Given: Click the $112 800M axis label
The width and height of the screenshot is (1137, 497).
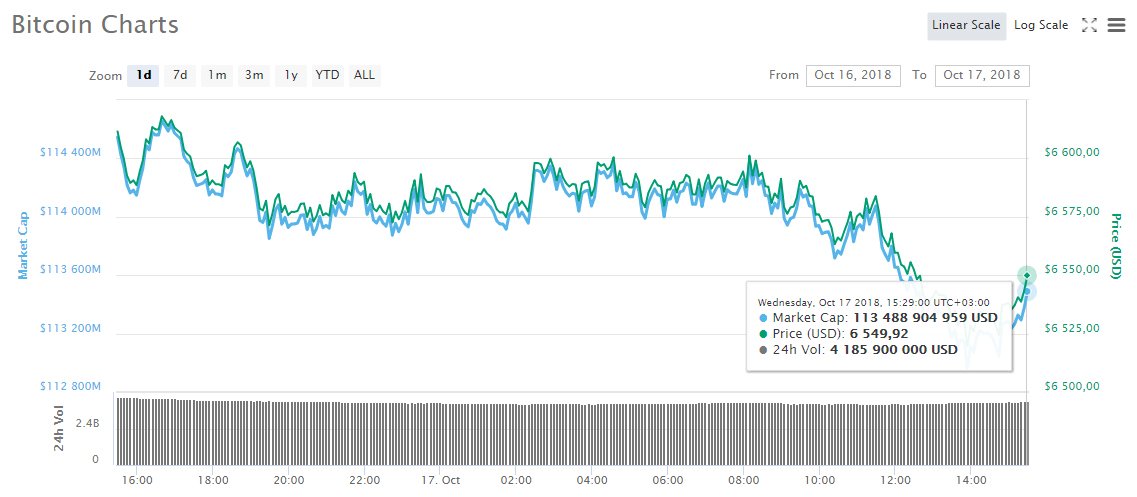Looking at the screenshot, I should click(71, 387).
